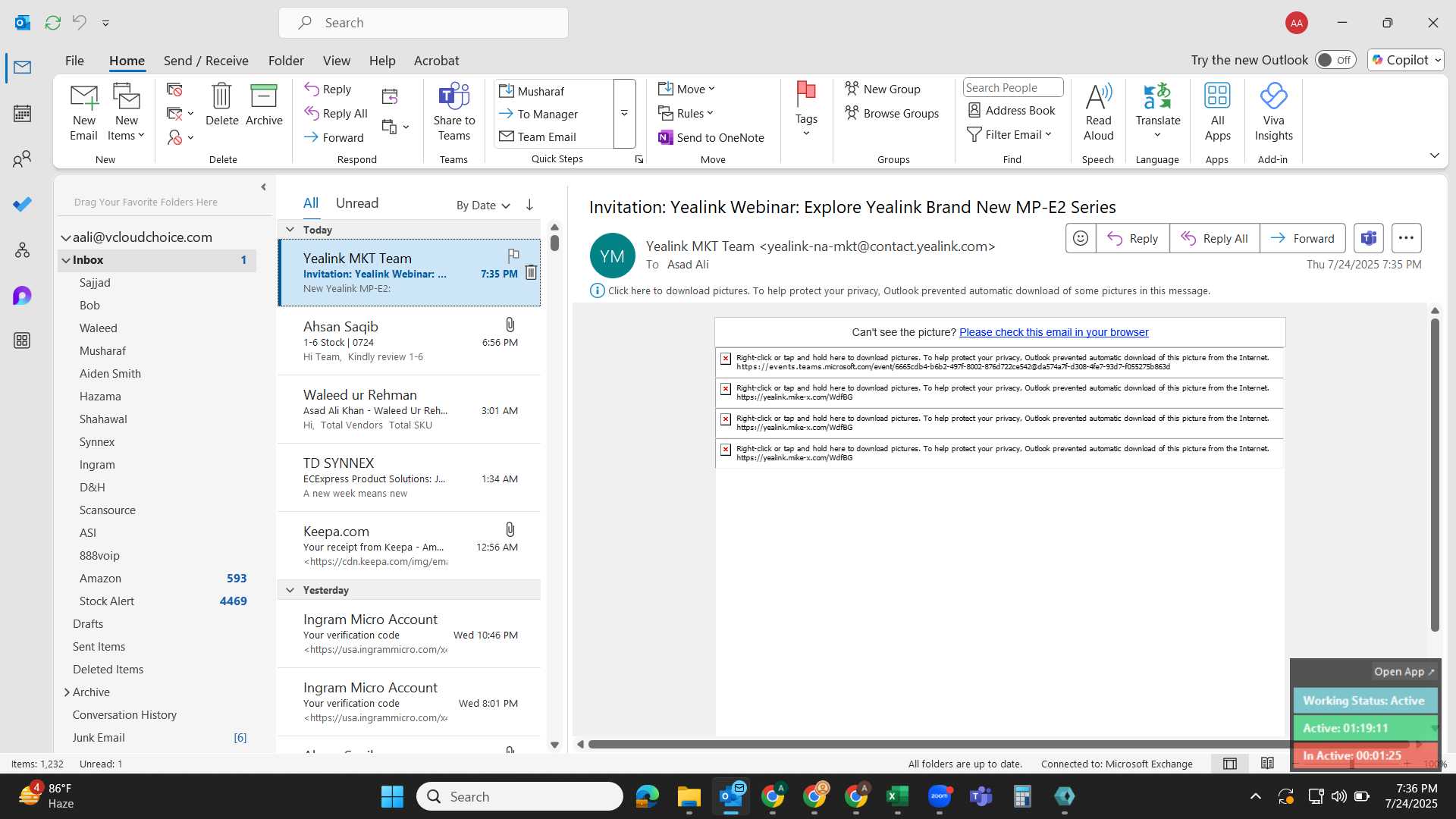1456x819 pixels.
Task: Show only Unread messages
Action: [357, 203]
